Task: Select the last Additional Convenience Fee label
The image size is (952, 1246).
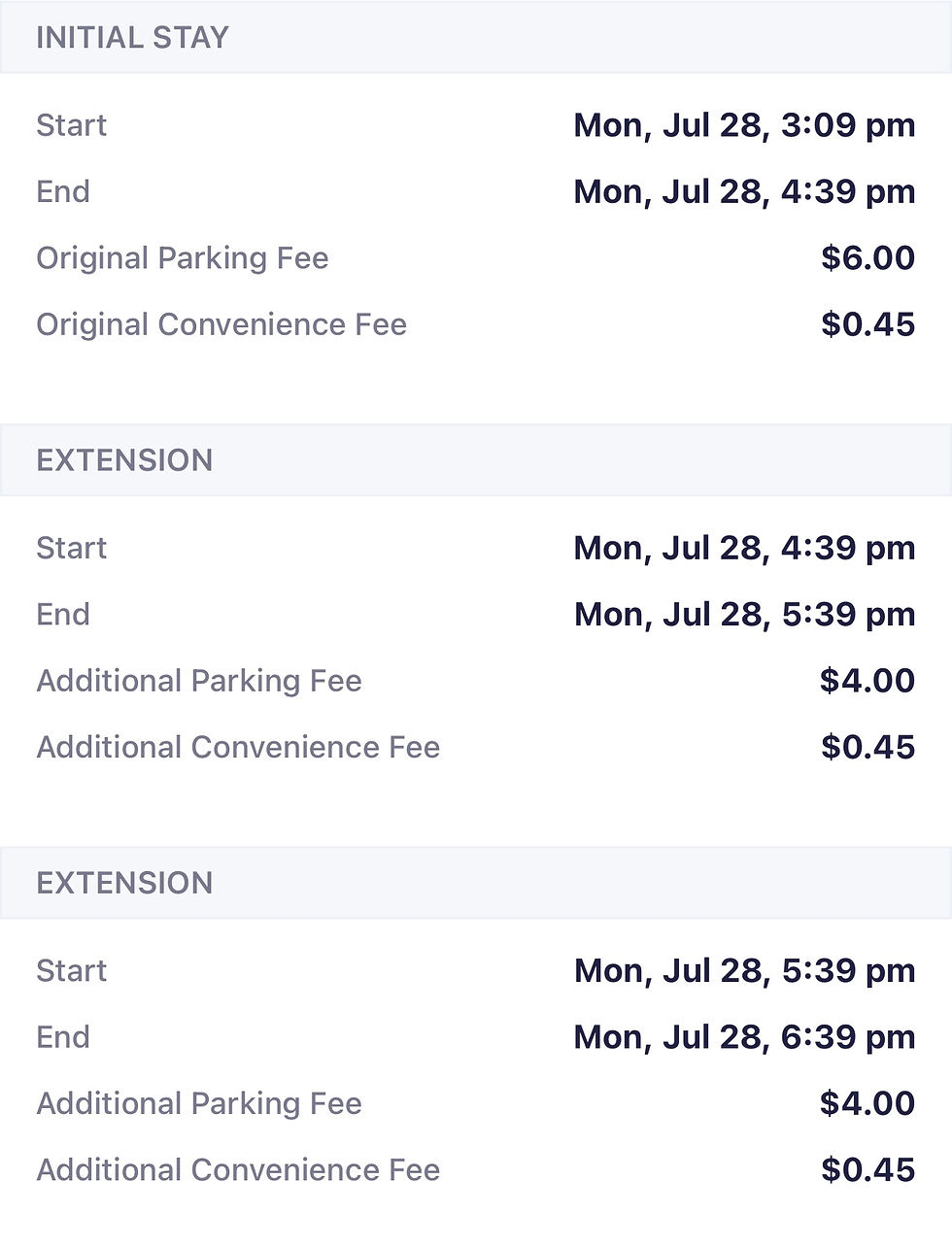Action: [238, 1169]
